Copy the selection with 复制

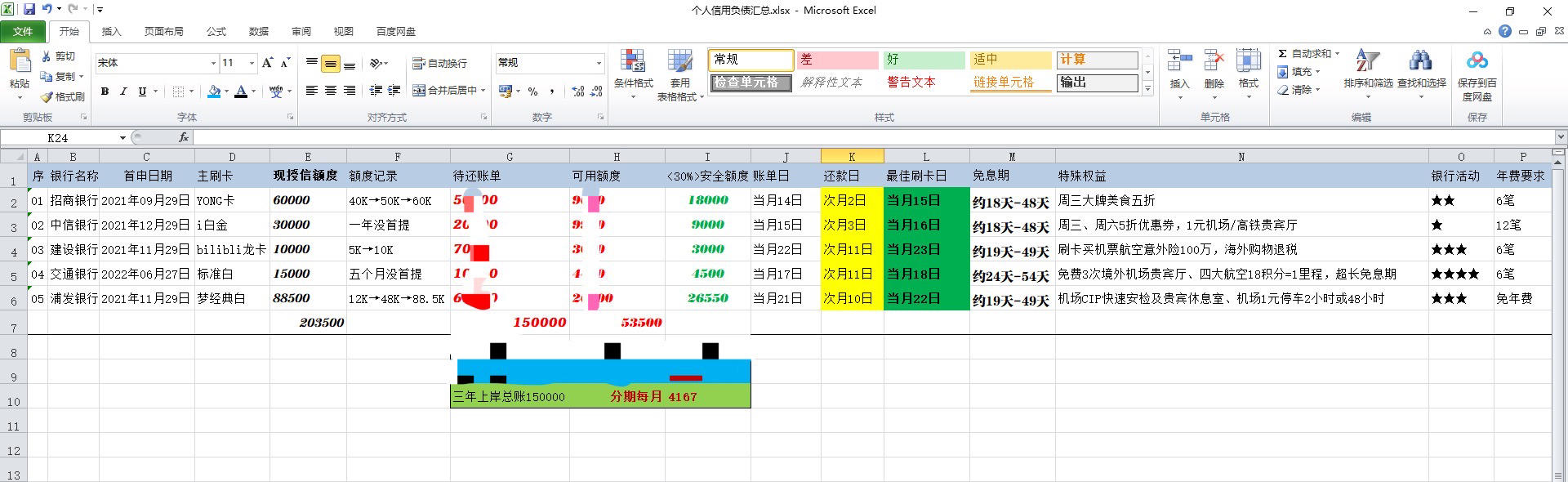59,76
